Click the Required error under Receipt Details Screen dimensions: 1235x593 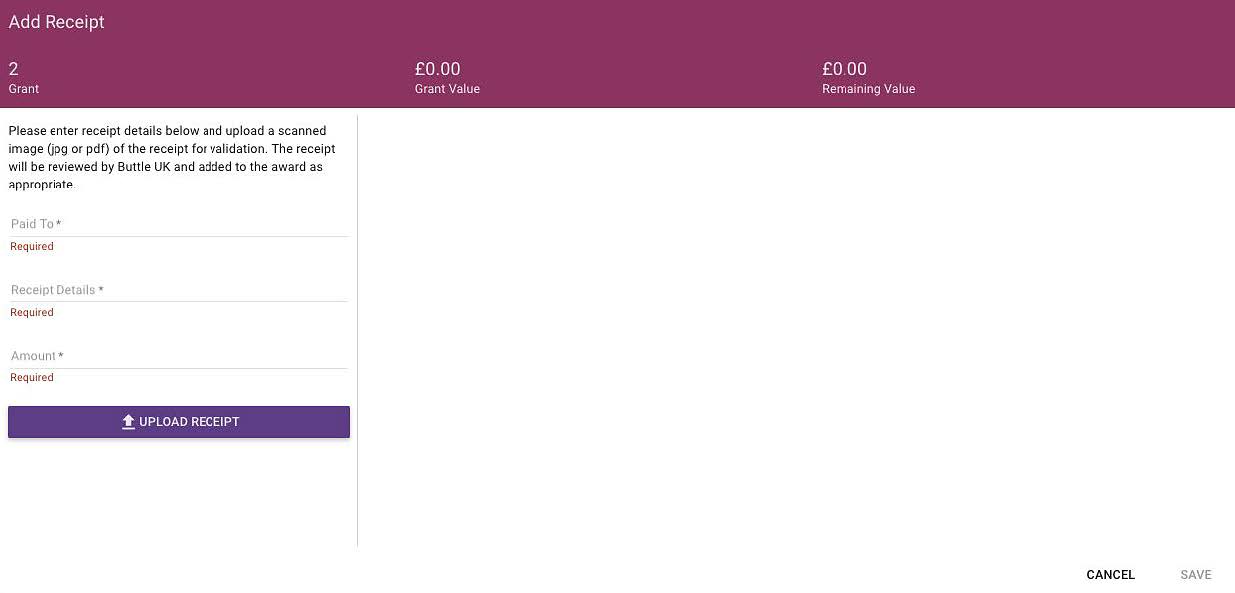coord(32,313)
